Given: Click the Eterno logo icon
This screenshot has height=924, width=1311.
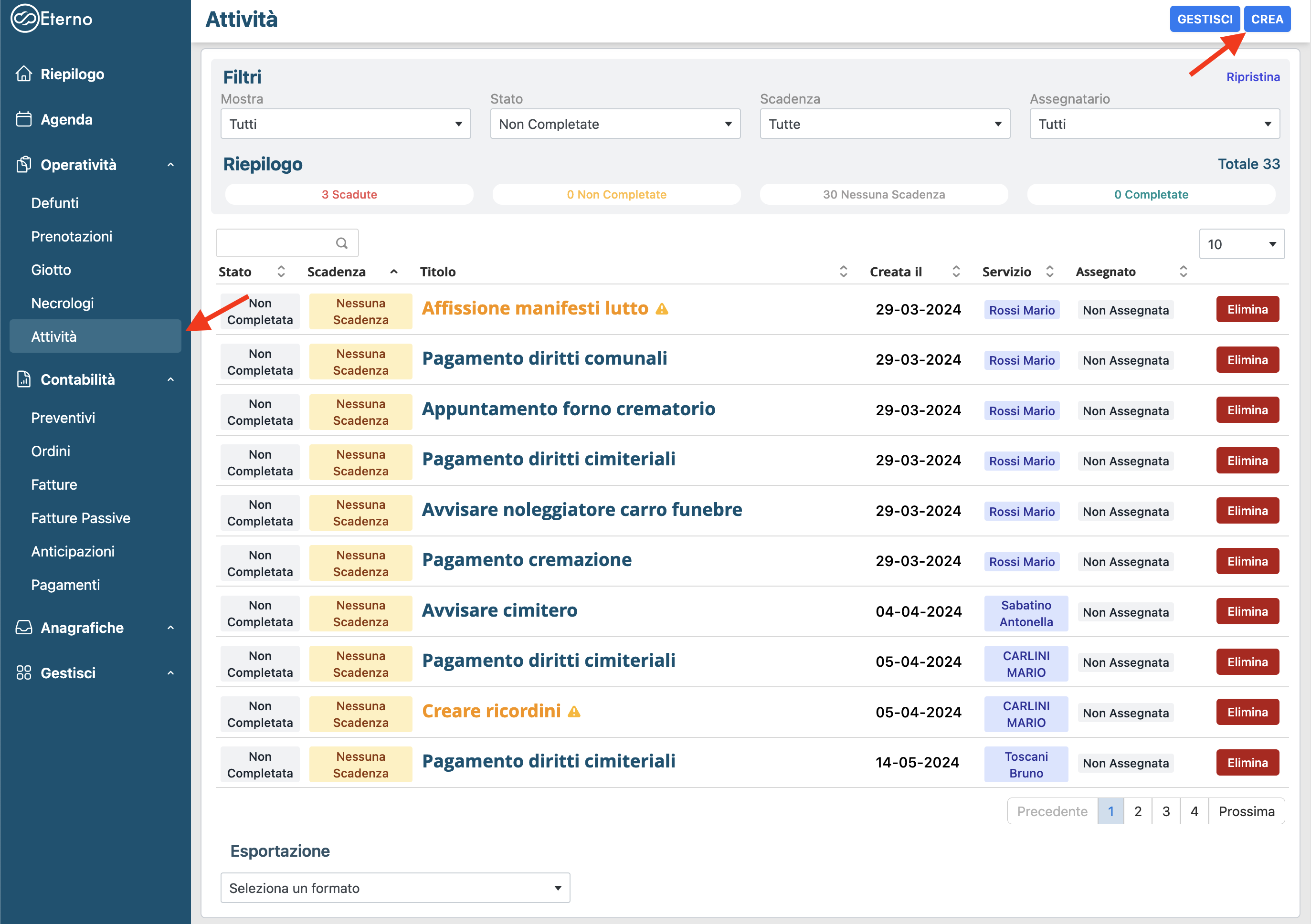Looking at the screenshot, I should 24,19.
